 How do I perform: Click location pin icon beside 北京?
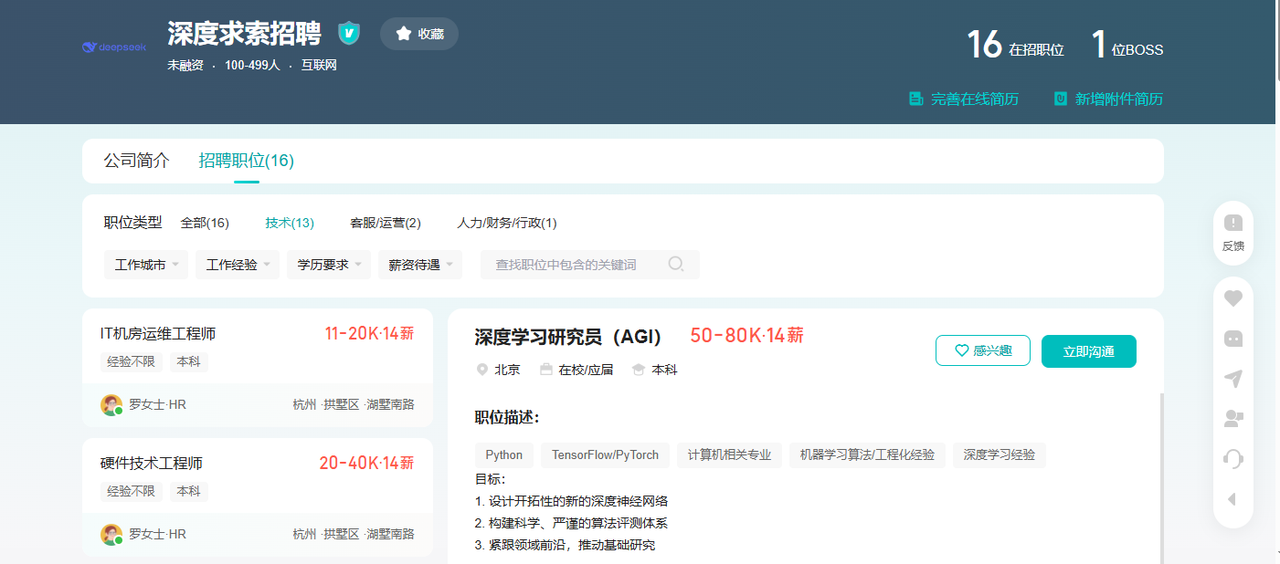(x=483, y=369)
